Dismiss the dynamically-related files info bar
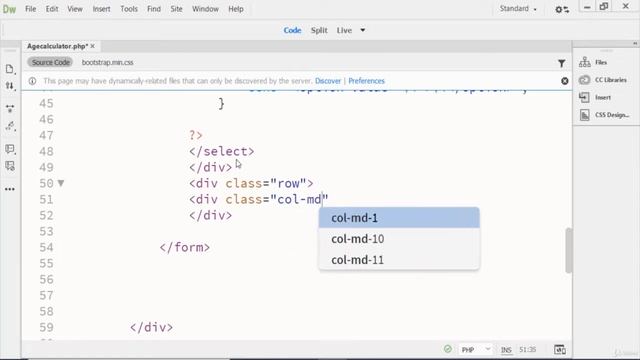The width and height of the screenshot is (640, 360). (564, 81)
